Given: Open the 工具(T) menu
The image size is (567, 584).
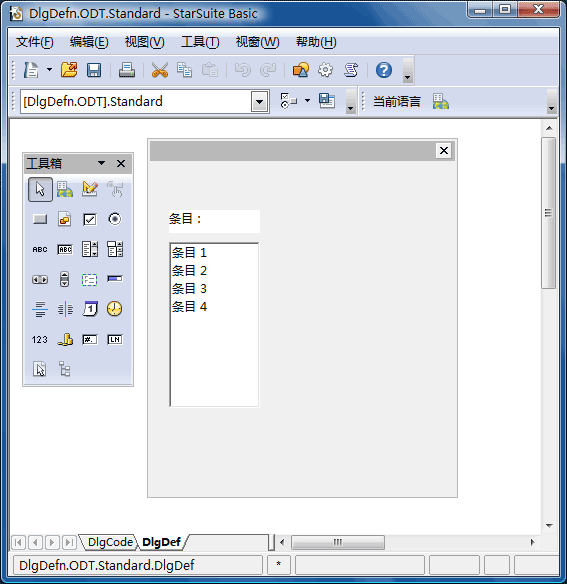Looking at the screenshot, I should click(x=200, y=42).
